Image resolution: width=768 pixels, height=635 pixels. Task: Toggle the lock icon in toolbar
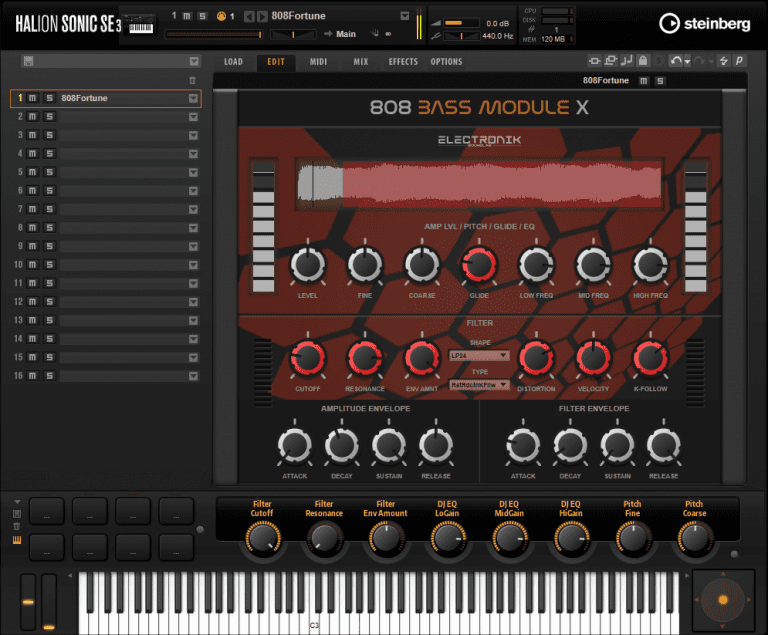[x=643, y=61]
